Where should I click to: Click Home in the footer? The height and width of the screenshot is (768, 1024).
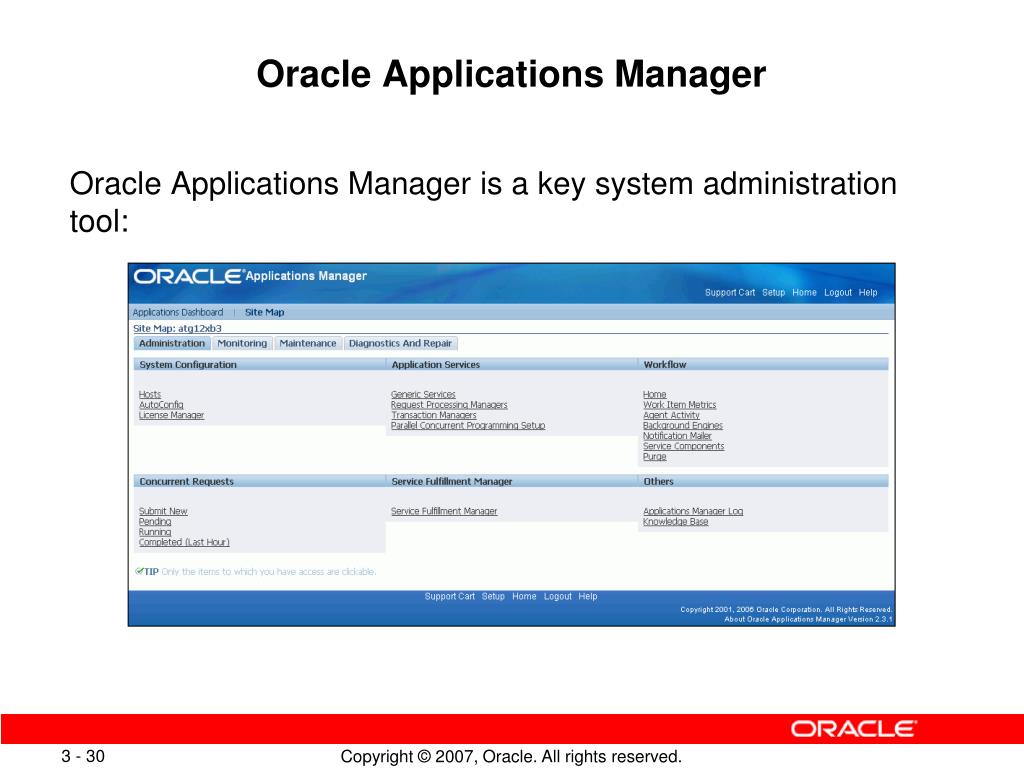click(x=524, y=596)
